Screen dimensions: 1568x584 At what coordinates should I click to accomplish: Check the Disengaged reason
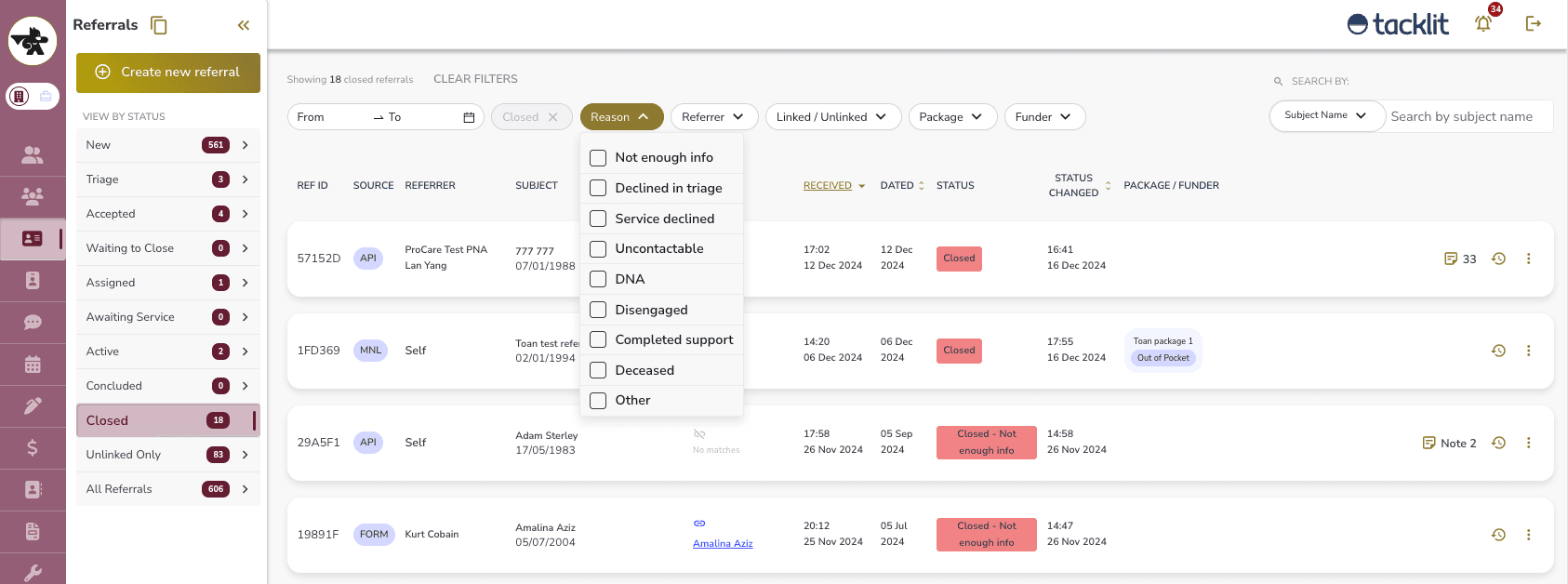click(598, 310)
